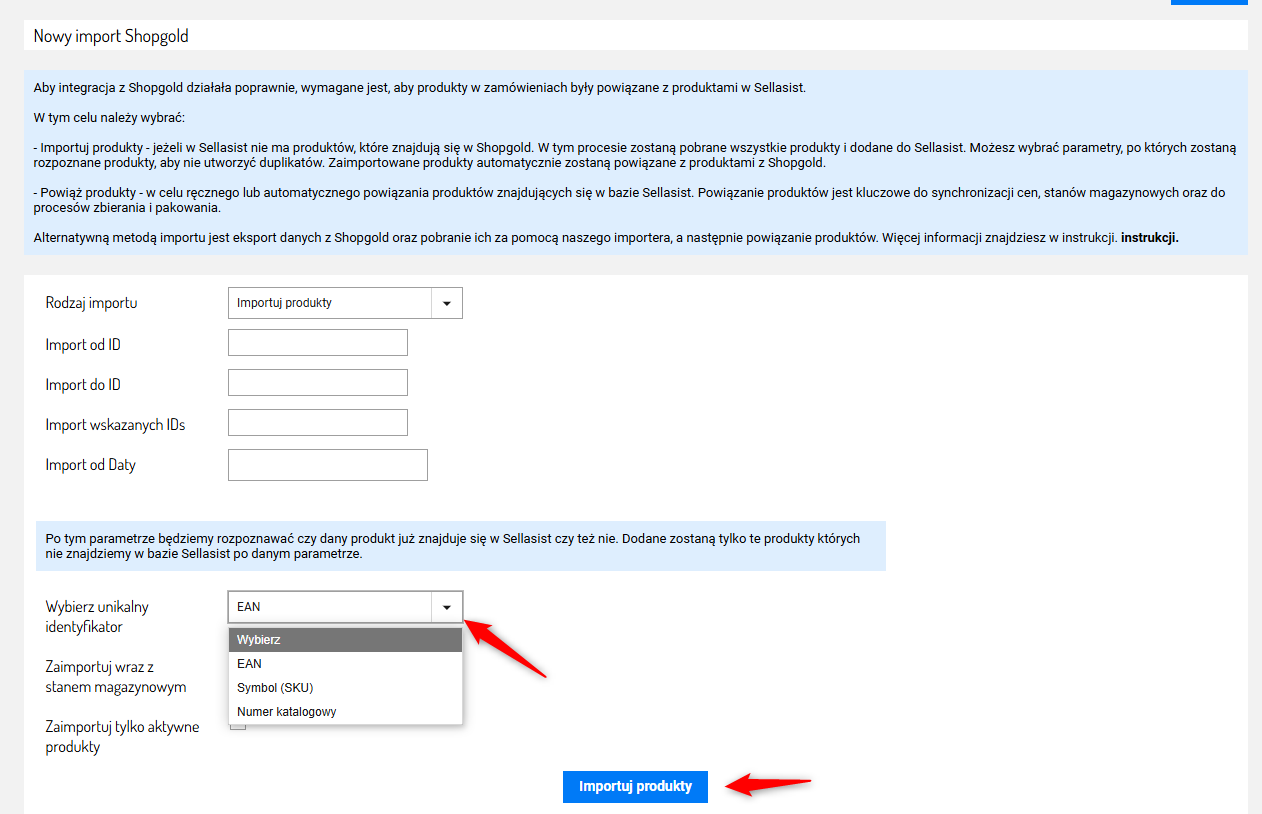The height and width of the screenshot is (814, 1262).
Task: Click the Import od Daty label
Action: [90, 465]
